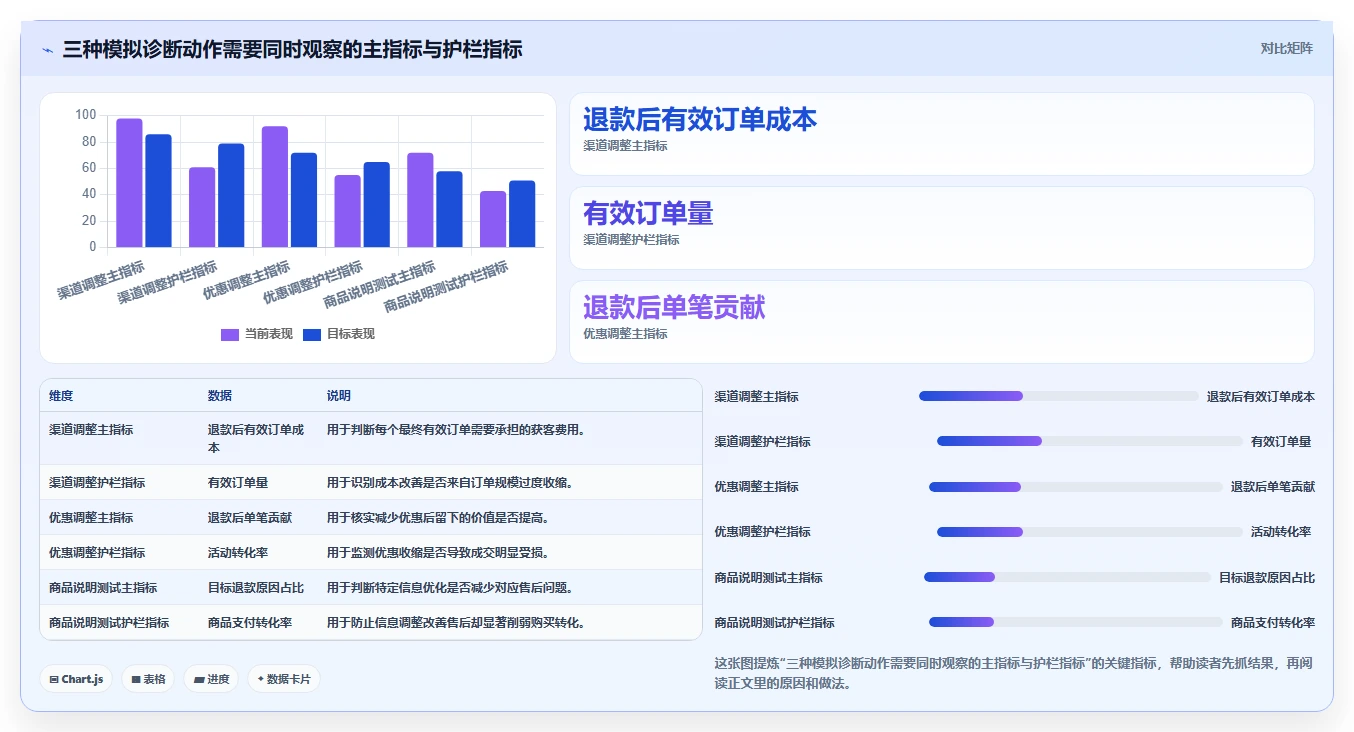The image size is (1354, 732).
Task: Click the 进度 tag chip
Action: [x=211, y=679]
